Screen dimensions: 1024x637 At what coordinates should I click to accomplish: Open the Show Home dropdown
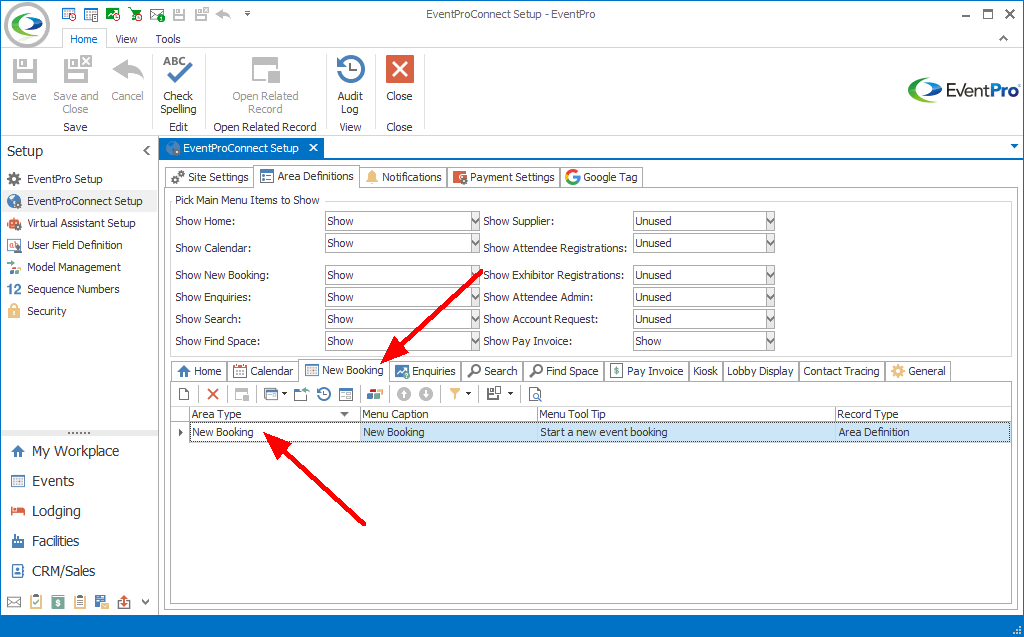click(x=475, y=221)
